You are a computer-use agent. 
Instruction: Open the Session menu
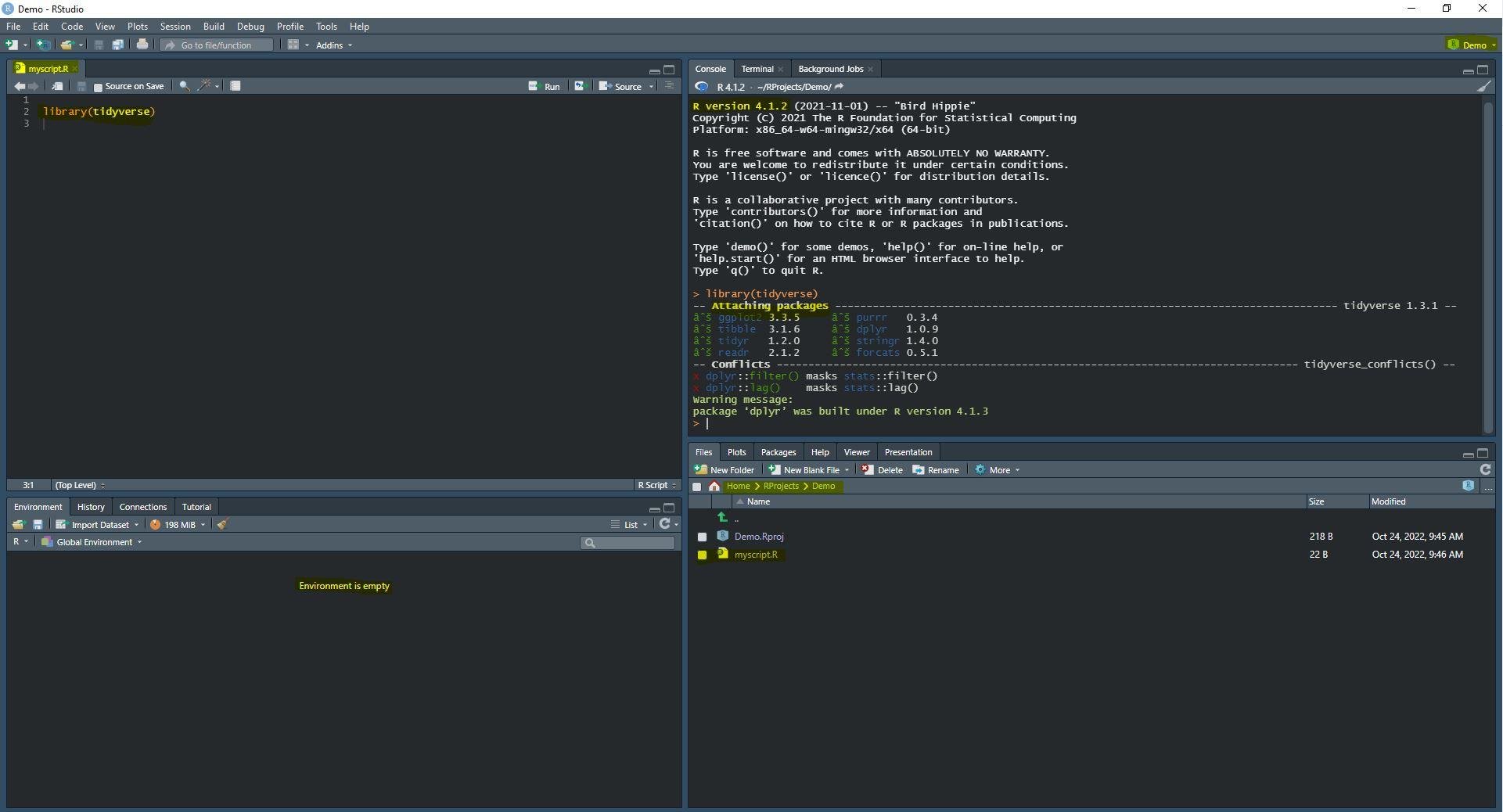tap(175, 27)
